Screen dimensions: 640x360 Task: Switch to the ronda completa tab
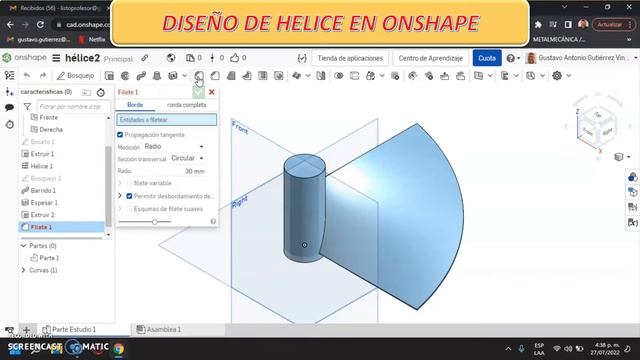pyautogui.click(x=187, y=105)
